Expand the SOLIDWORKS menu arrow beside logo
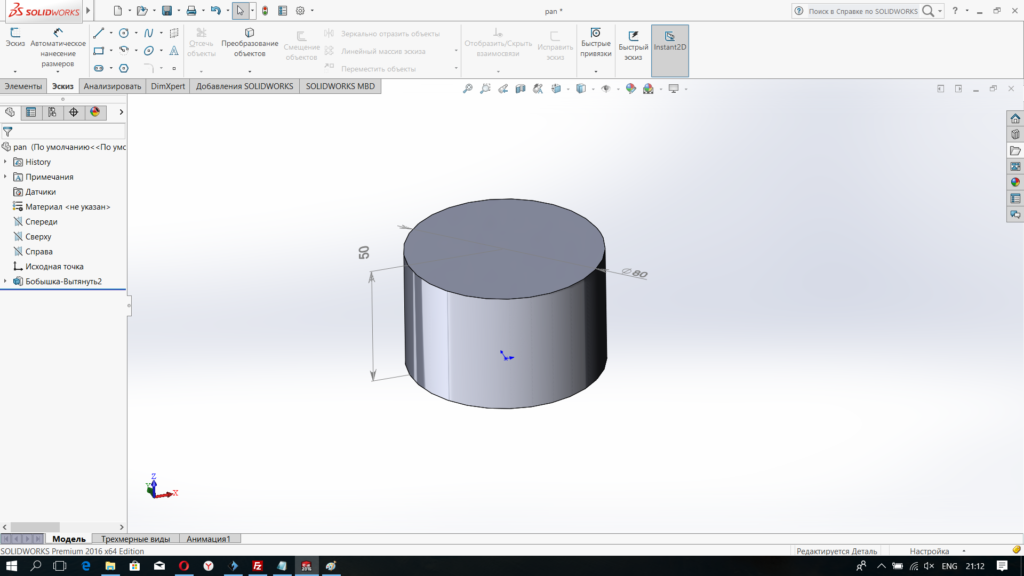1024x576 pixels. tap(88, 10)
